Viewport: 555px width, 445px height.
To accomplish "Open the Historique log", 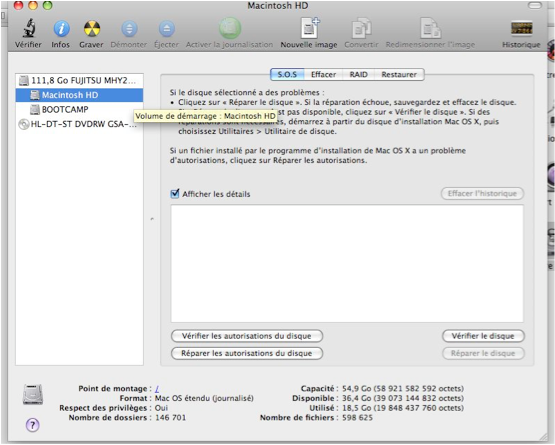I will 522,28.
